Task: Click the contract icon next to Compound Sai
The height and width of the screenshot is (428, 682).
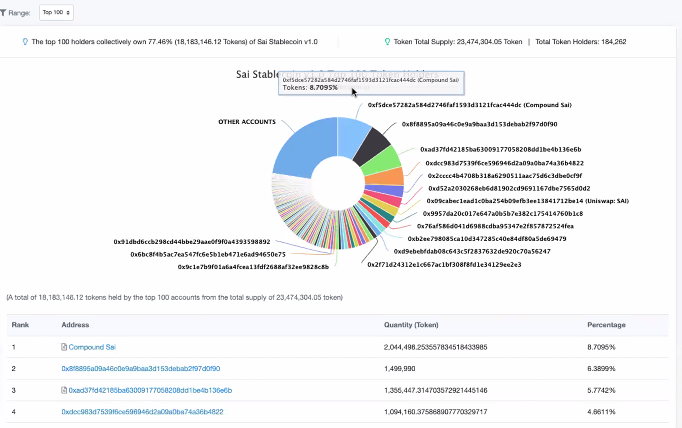Action: (x=64, y=347)
